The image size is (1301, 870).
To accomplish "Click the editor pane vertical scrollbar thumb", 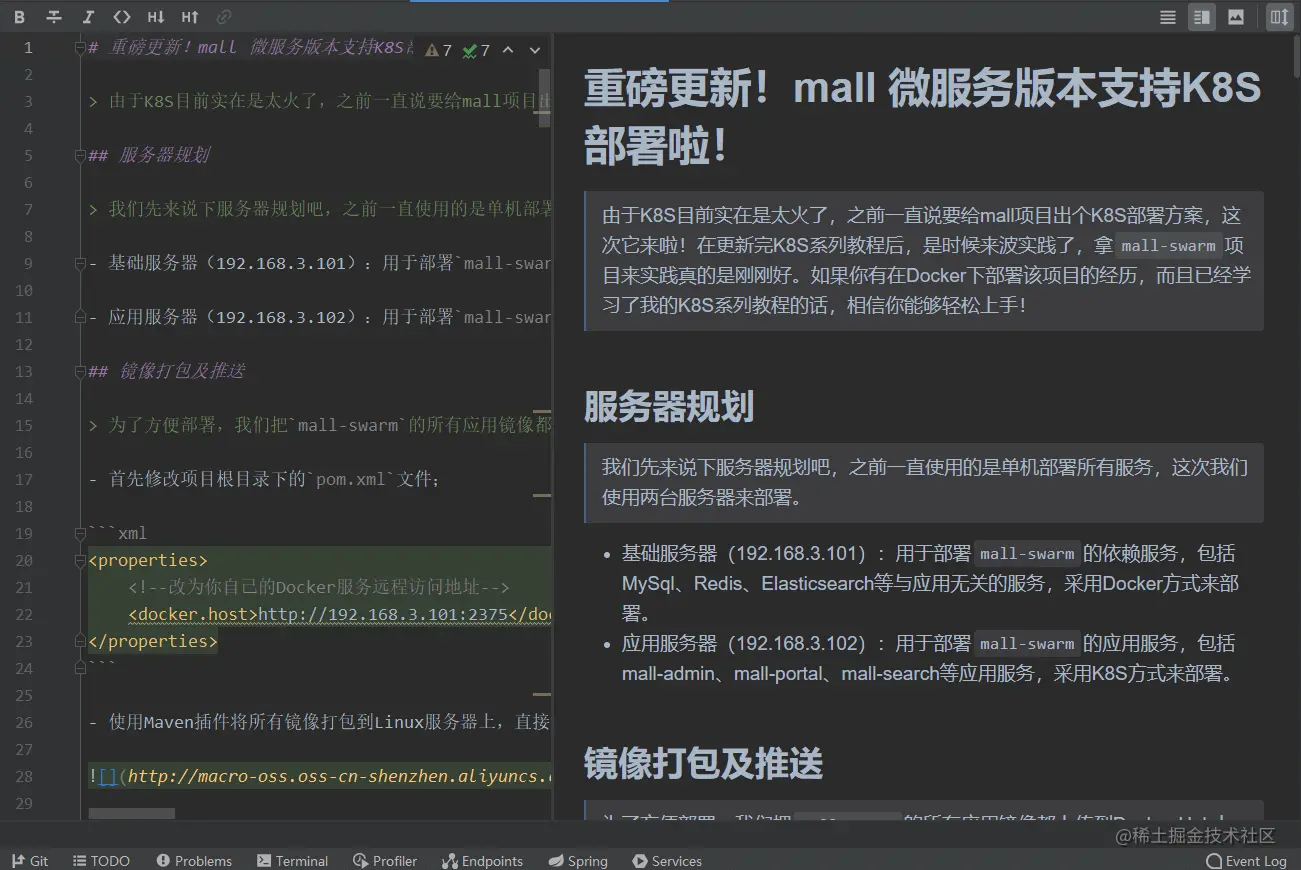I will (x=545, y=98).
